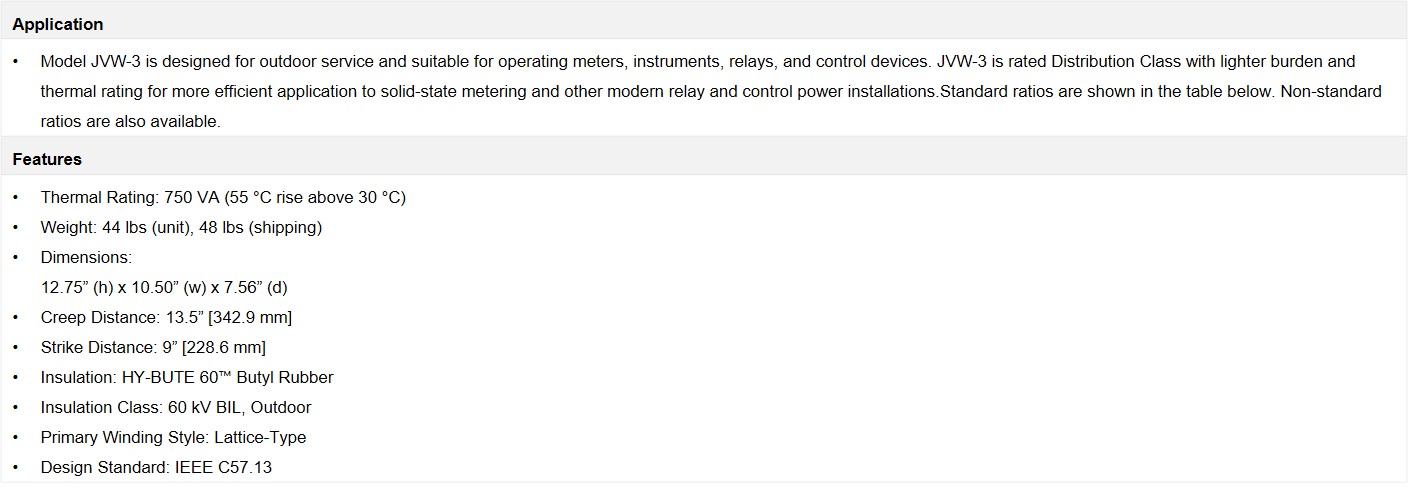Click the Strike Distance 9" entry
Viewport: 1408px width, 488px height.
[x=153, y=347]
